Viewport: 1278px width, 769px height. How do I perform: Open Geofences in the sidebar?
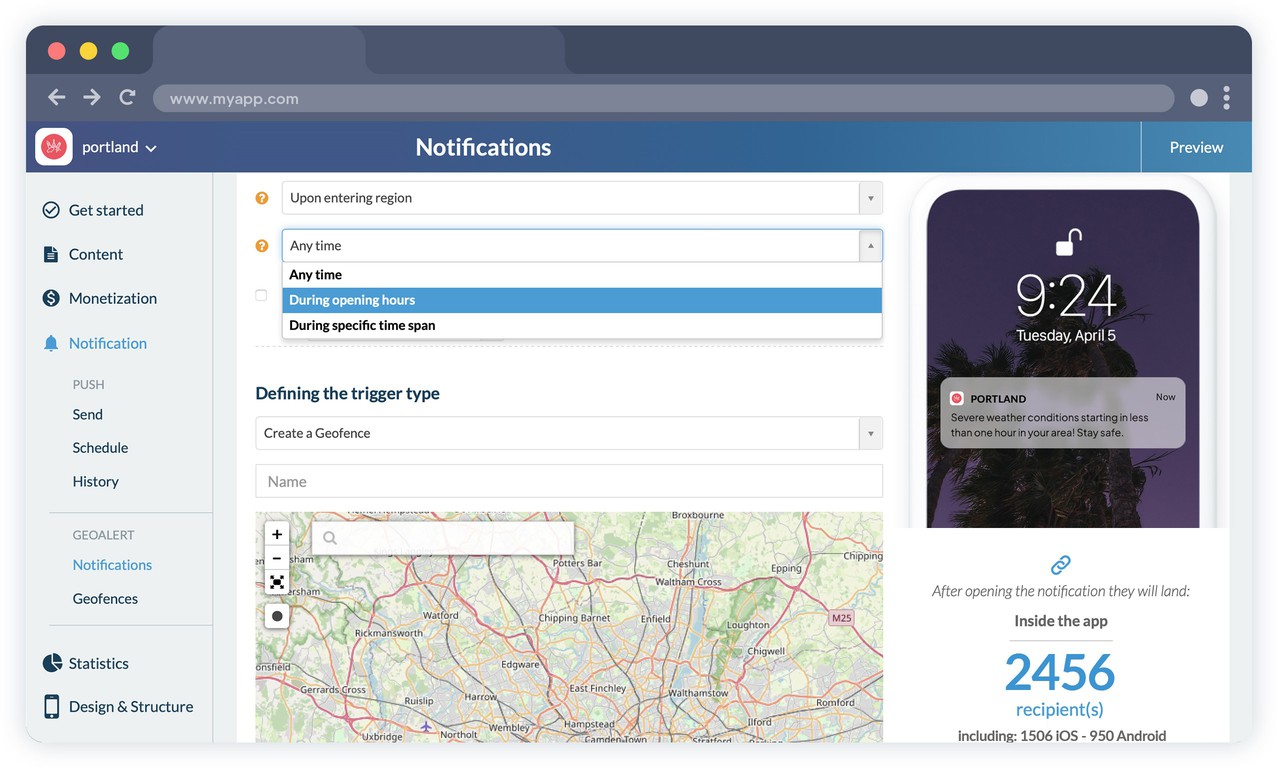105,599
